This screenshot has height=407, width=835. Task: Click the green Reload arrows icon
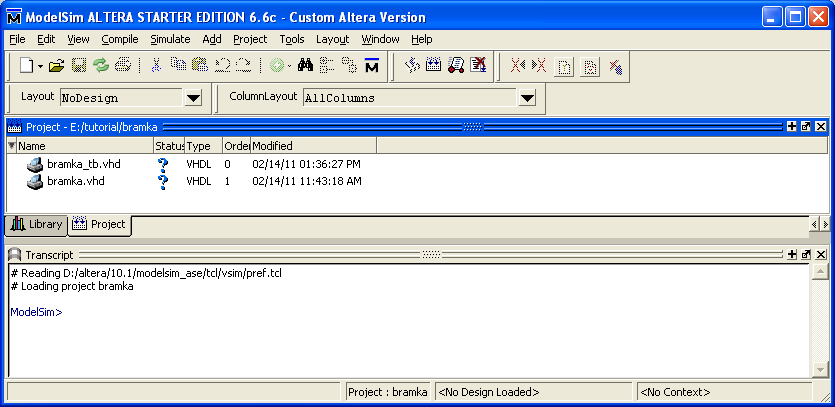(101, 66)
